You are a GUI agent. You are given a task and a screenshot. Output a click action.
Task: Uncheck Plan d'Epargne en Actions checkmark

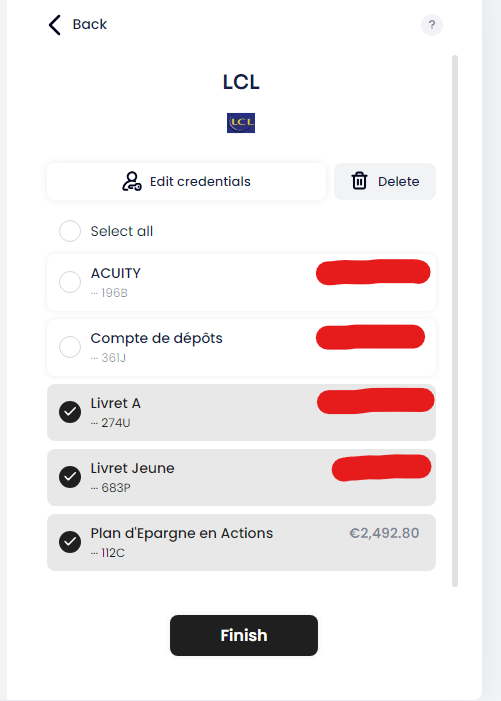coord(70,542)
